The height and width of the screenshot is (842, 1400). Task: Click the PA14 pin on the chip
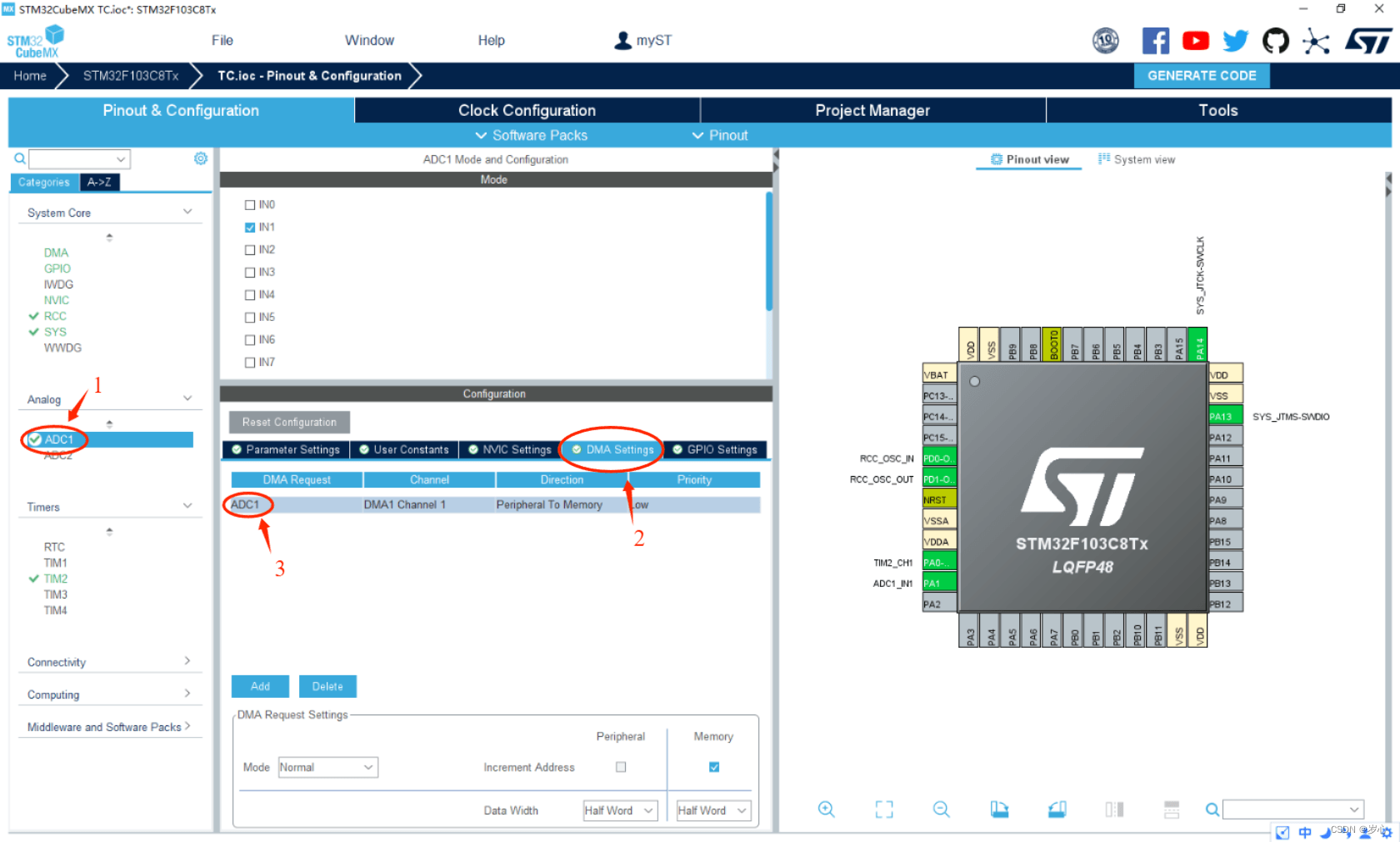pos(1198,344)
